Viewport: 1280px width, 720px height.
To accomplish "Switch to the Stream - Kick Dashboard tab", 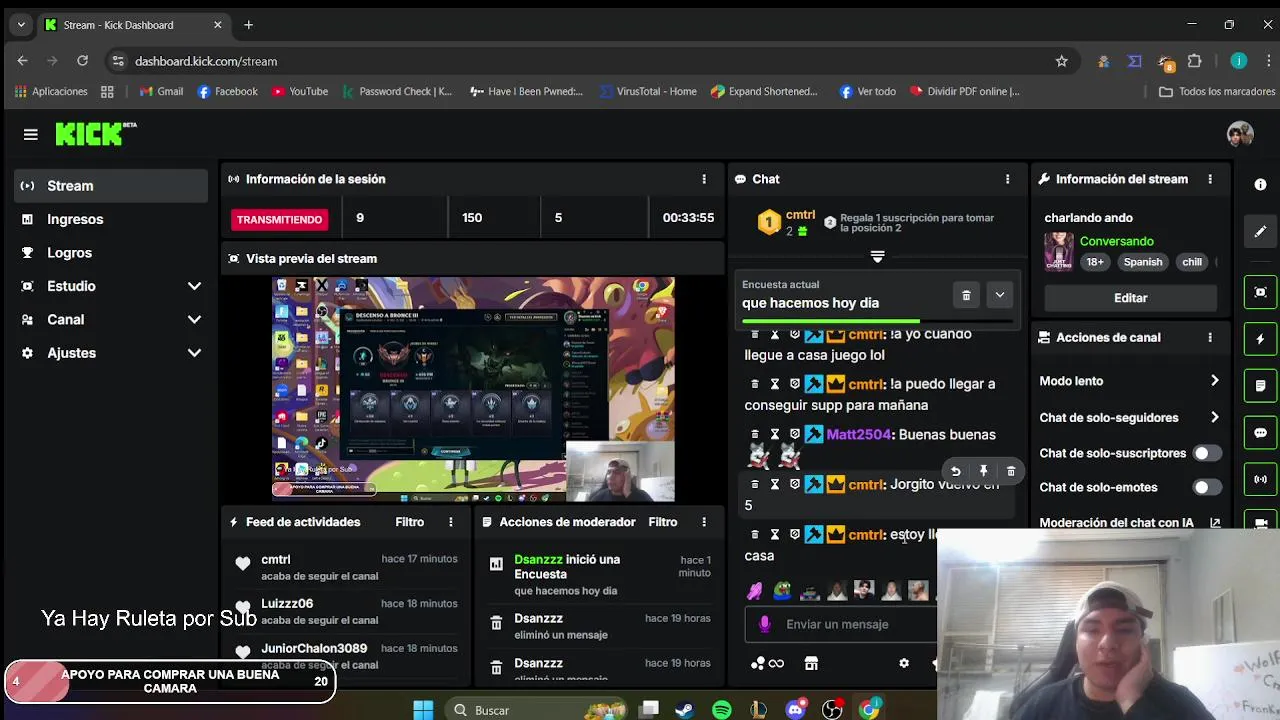I will tap(135, 25).
